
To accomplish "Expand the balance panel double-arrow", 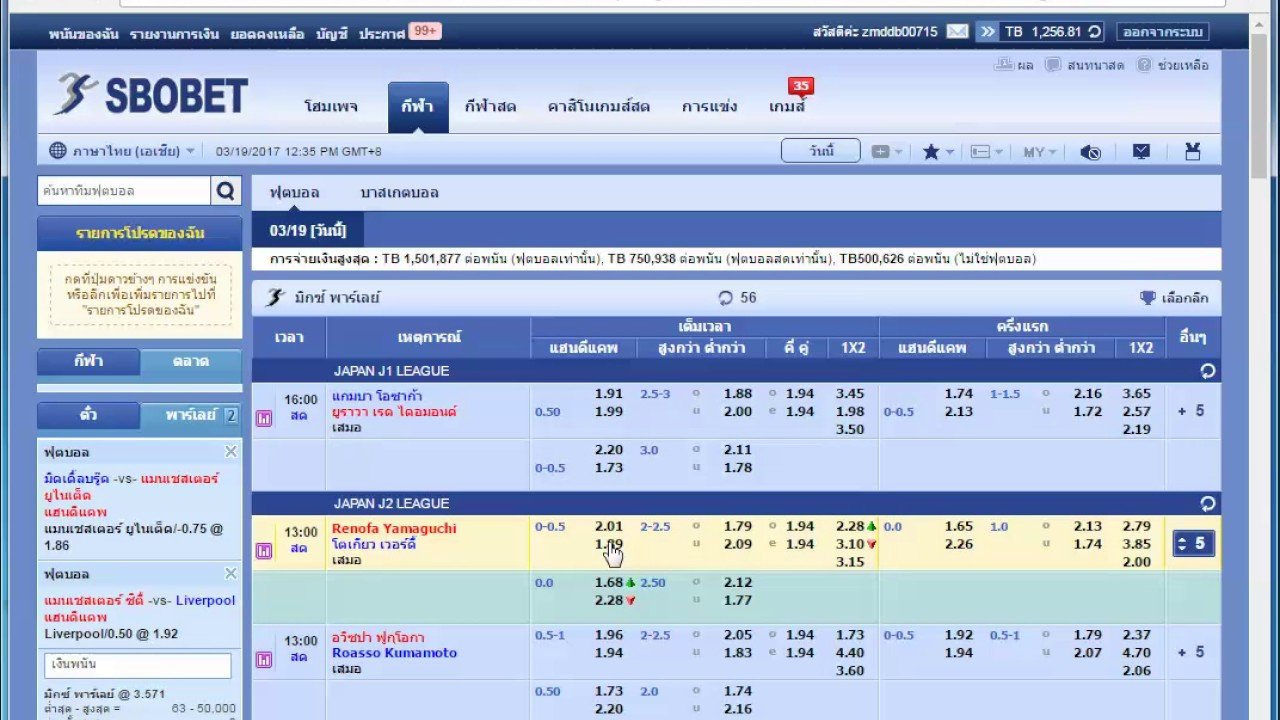I will [987, 32].
